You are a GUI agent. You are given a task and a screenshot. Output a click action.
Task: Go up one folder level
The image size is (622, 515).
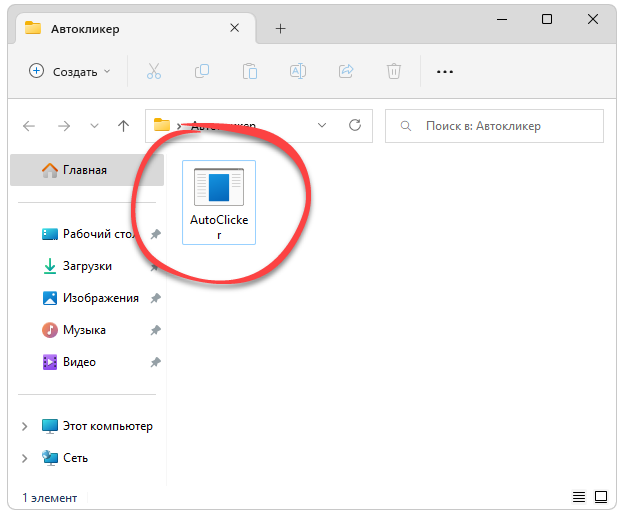point(123,126)
